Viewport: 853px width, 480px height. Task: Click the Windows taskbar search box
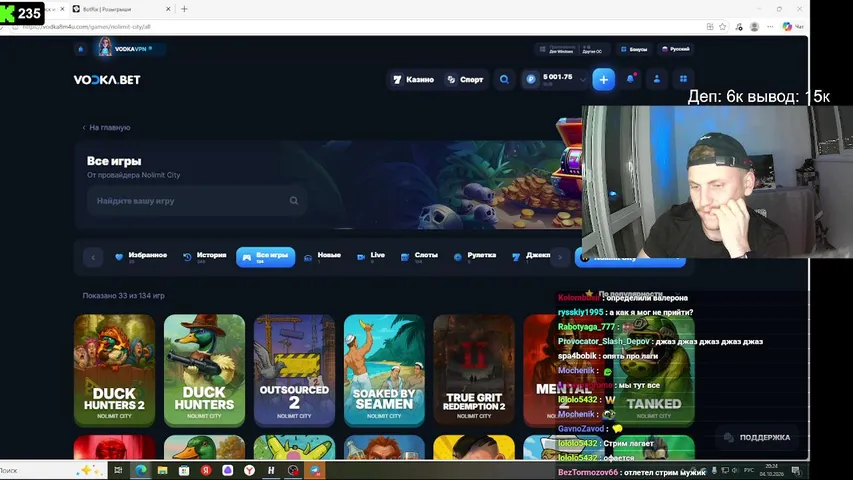click(x=52, y=470)
